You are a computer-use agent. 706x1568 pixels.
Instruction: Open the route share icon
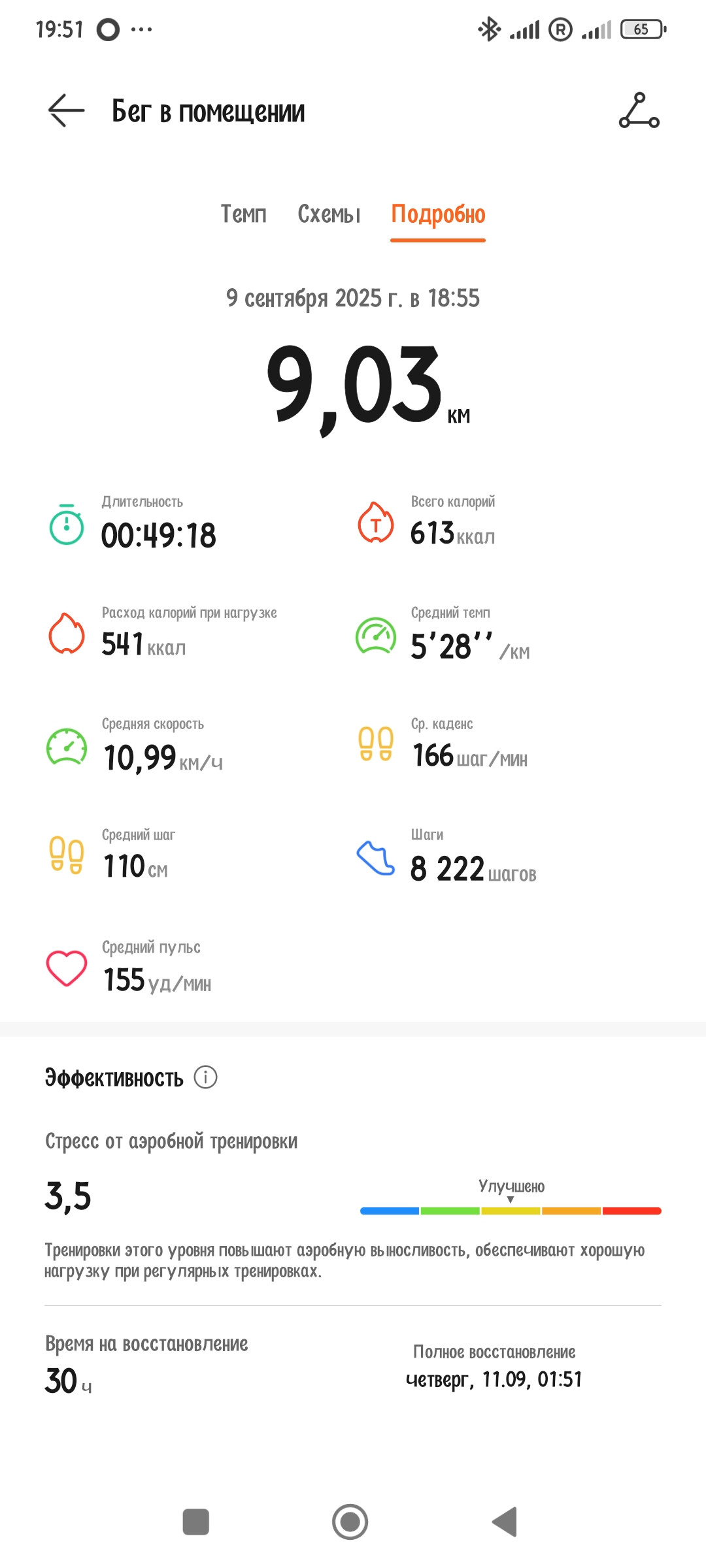[x=639, y=110]
